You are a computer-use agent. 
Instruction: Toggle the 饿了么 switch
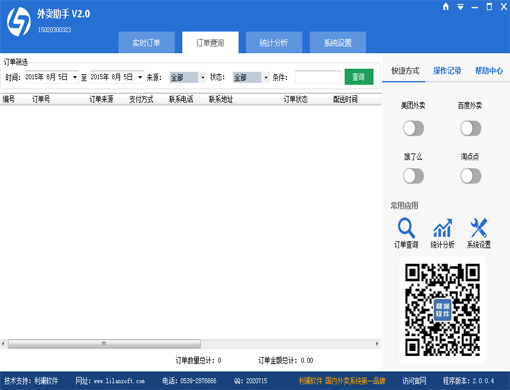pos(413,176)
